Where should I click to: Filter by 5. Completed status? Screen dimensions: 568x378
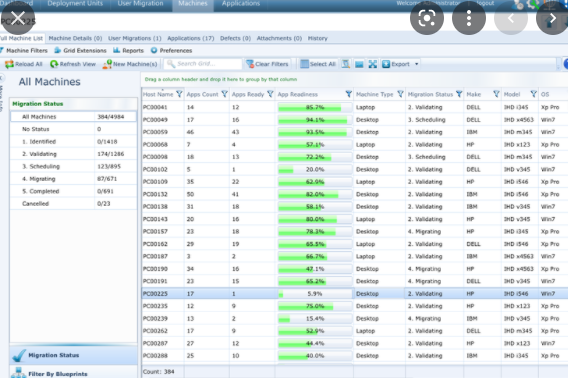(x=74, y=191)
